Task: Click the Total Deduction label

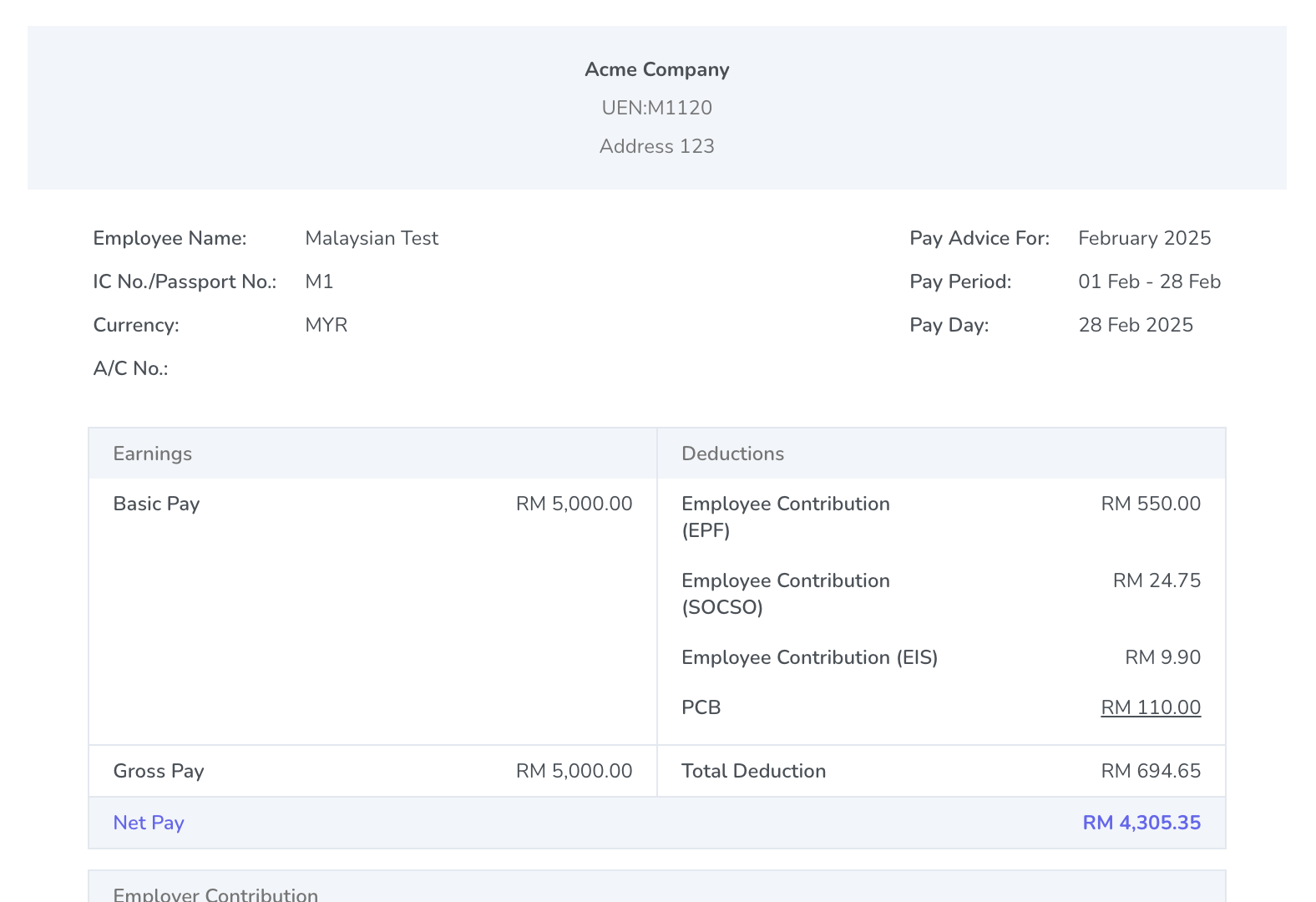Action: click(754, 771)
